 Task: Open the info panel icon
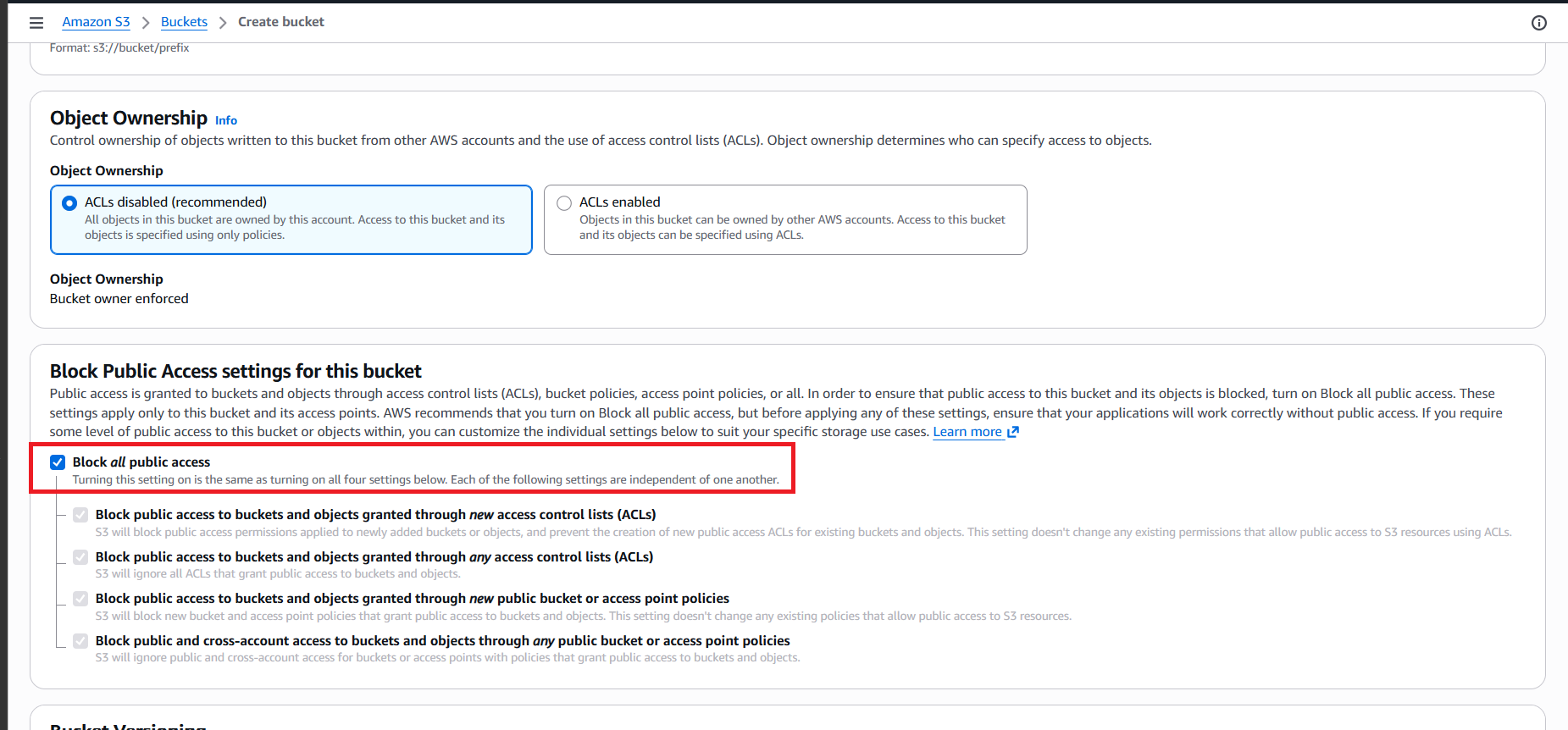(1539, 23)
